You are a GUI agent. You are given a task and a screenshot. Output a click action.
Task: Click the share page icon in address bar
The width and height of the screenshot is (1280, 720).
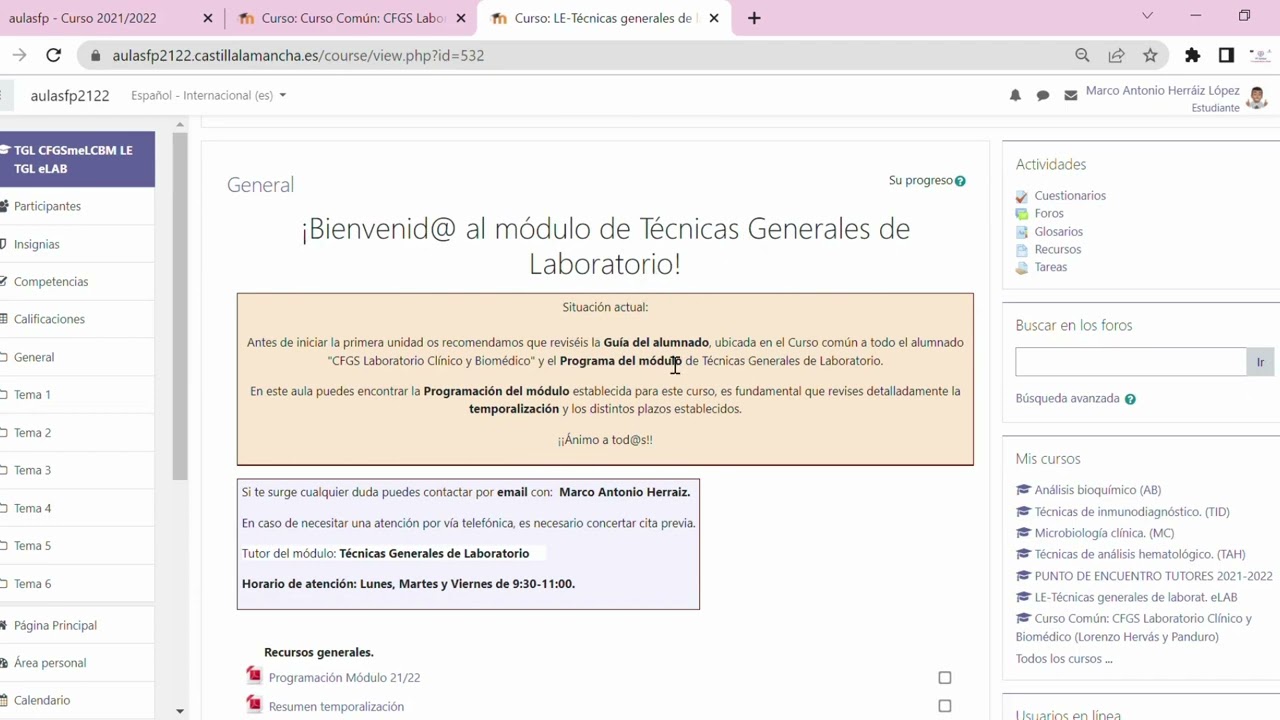click(x=1116, y=55)
